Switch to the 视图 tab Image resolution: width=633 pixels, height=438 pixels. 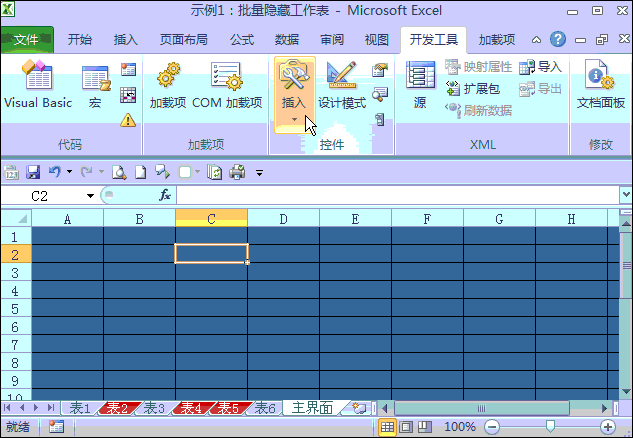377,40
